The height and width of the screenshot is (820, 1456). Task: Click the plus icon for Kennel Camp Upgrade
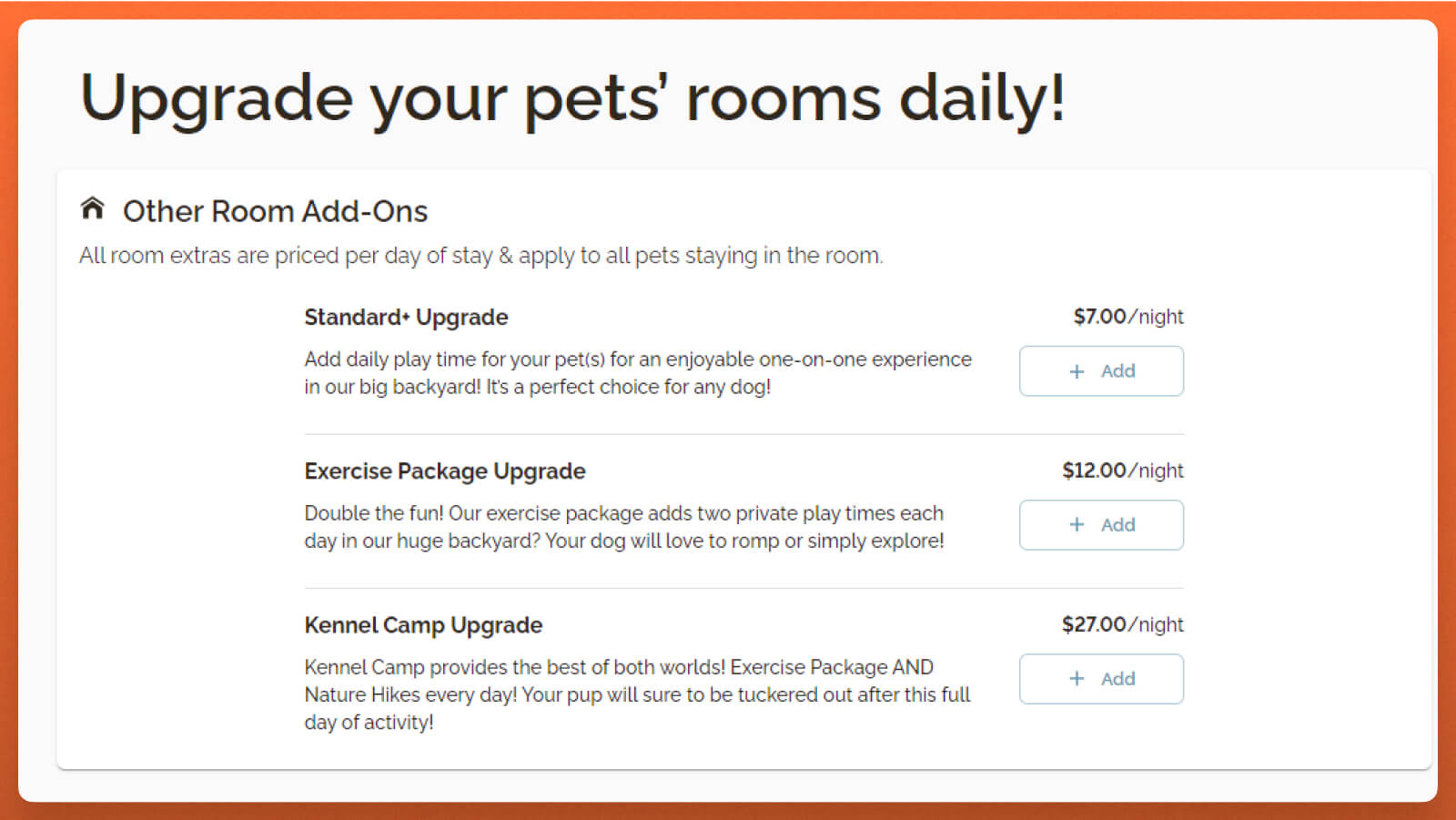coord(1077,679)
